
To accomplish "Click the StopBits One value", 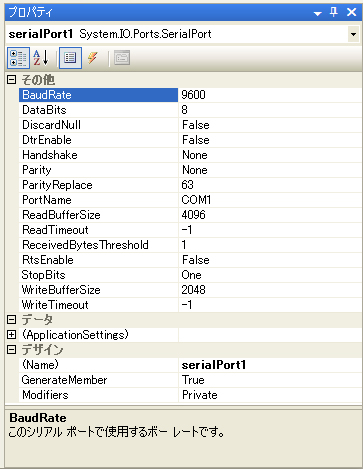I will tap(270, 275).
